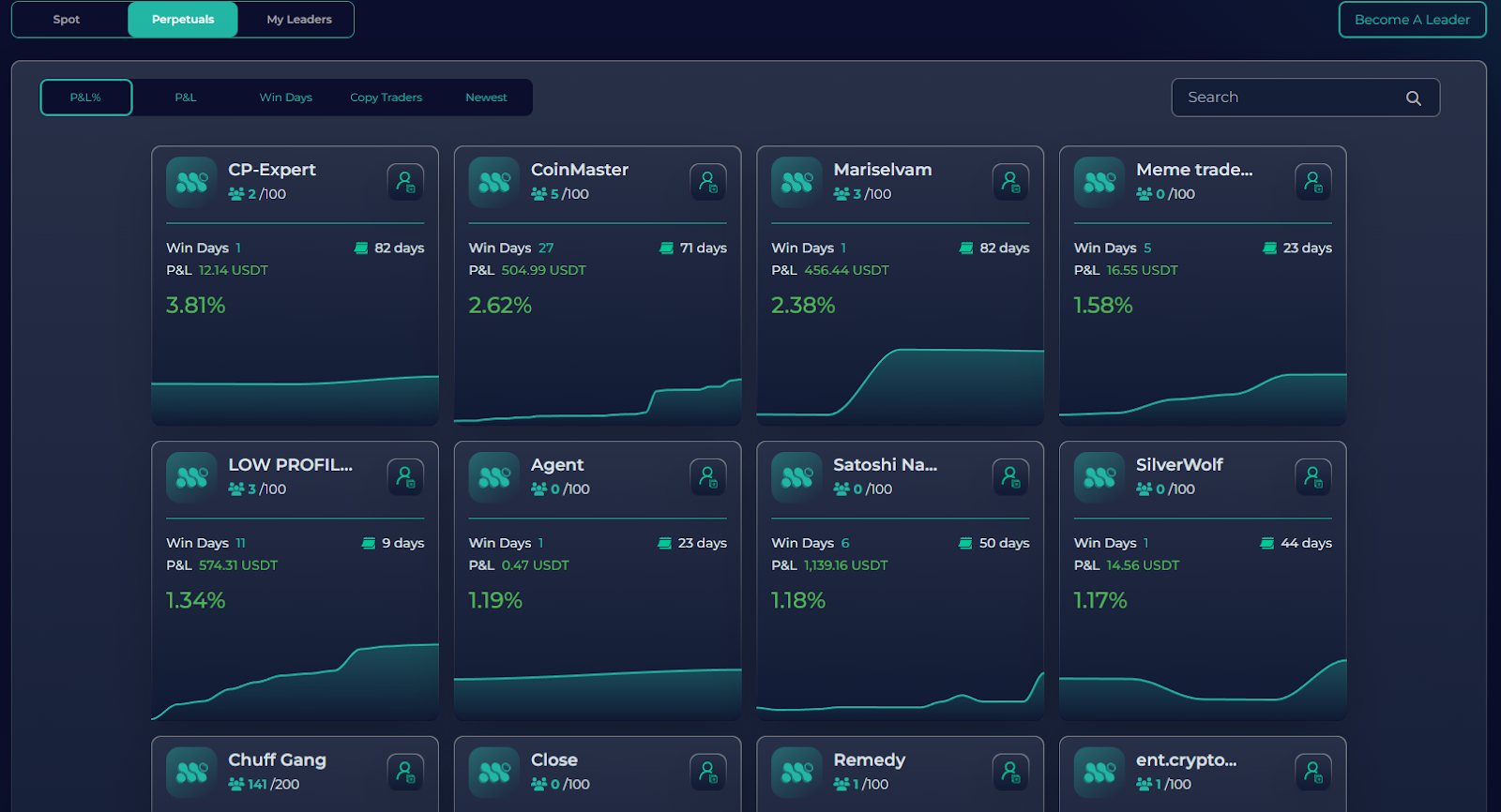
Task: Click the copy-trader icon on CP-Expert card
Action: tap(405, 182)
